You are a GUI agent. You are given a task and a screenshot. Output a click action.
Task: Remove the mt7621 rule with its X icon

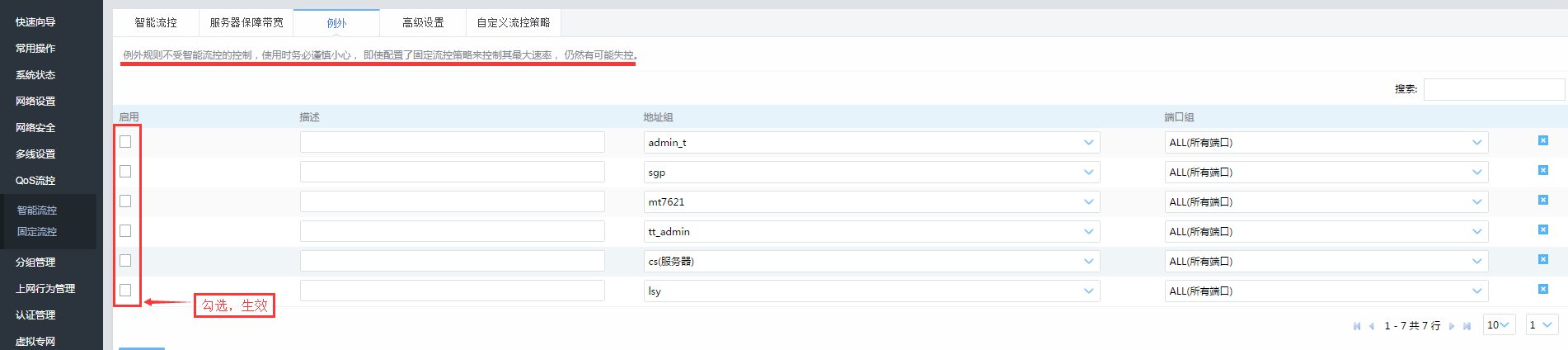click(1542, 201)
